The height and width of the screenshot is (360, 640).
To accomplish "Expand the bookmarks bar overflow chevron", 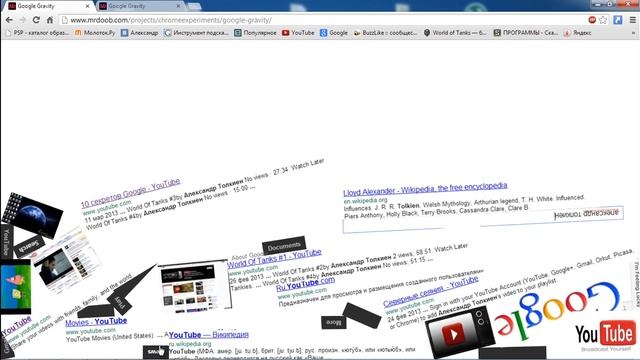I will pyautogui.click(x=633, y=33).
